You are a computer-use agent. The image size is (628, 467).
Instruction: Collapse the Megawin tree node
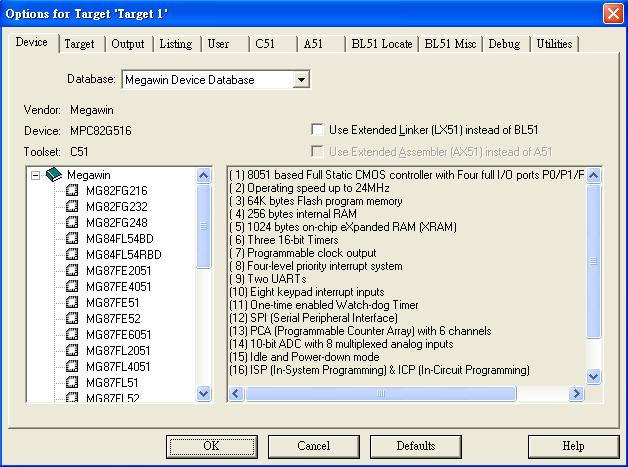[x=36, y=175]
